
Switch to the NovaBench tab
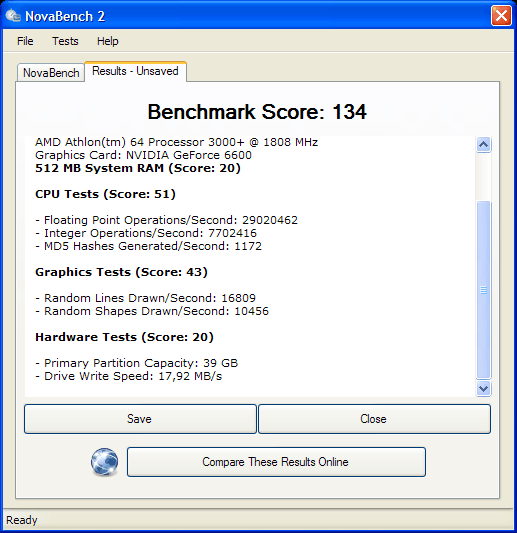pyautogui.click(x=51, y=72)
